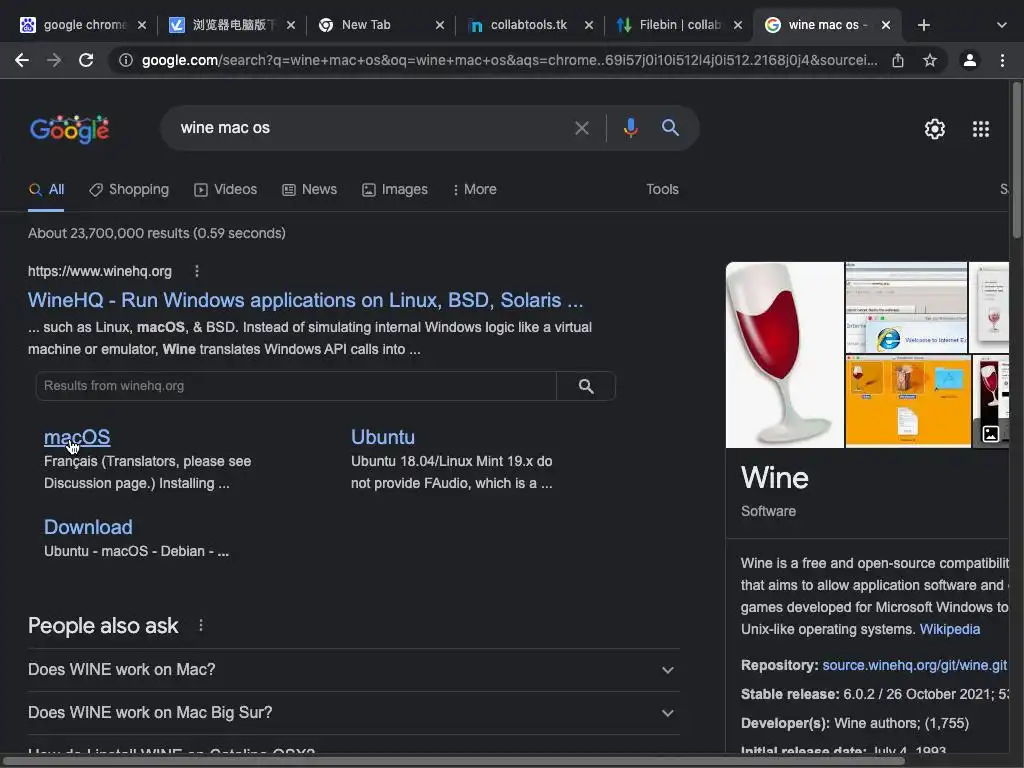Bookmark this page with the star icon

(x=930, y=61)
